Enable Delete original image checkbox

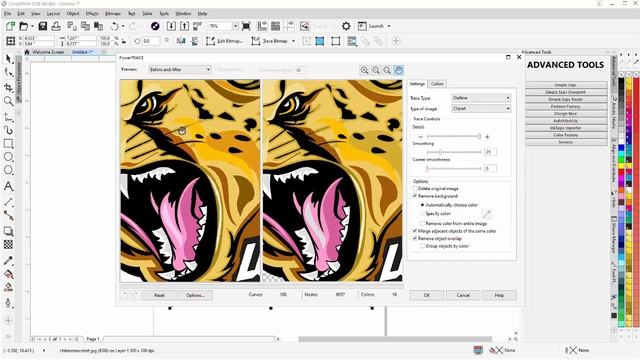pos(415,189)
